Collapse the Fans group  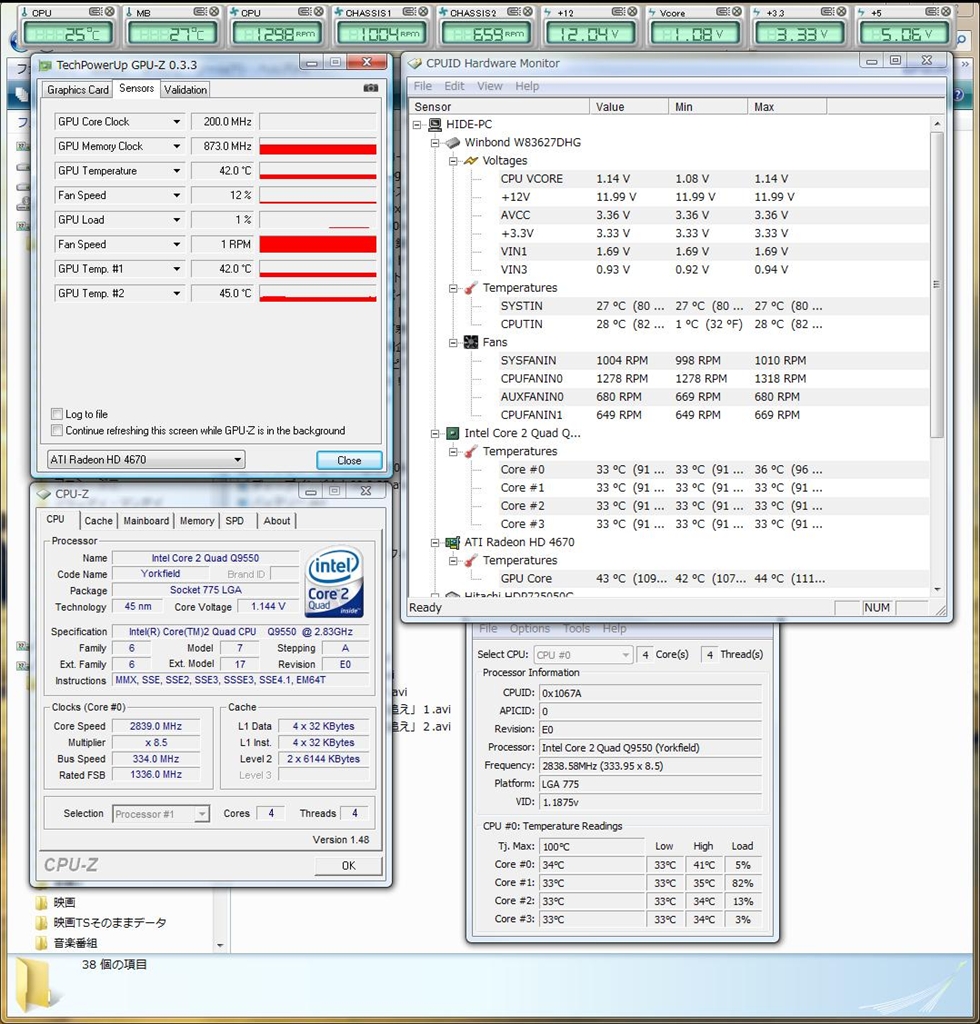pyautogui.click(x=453, y=342)
